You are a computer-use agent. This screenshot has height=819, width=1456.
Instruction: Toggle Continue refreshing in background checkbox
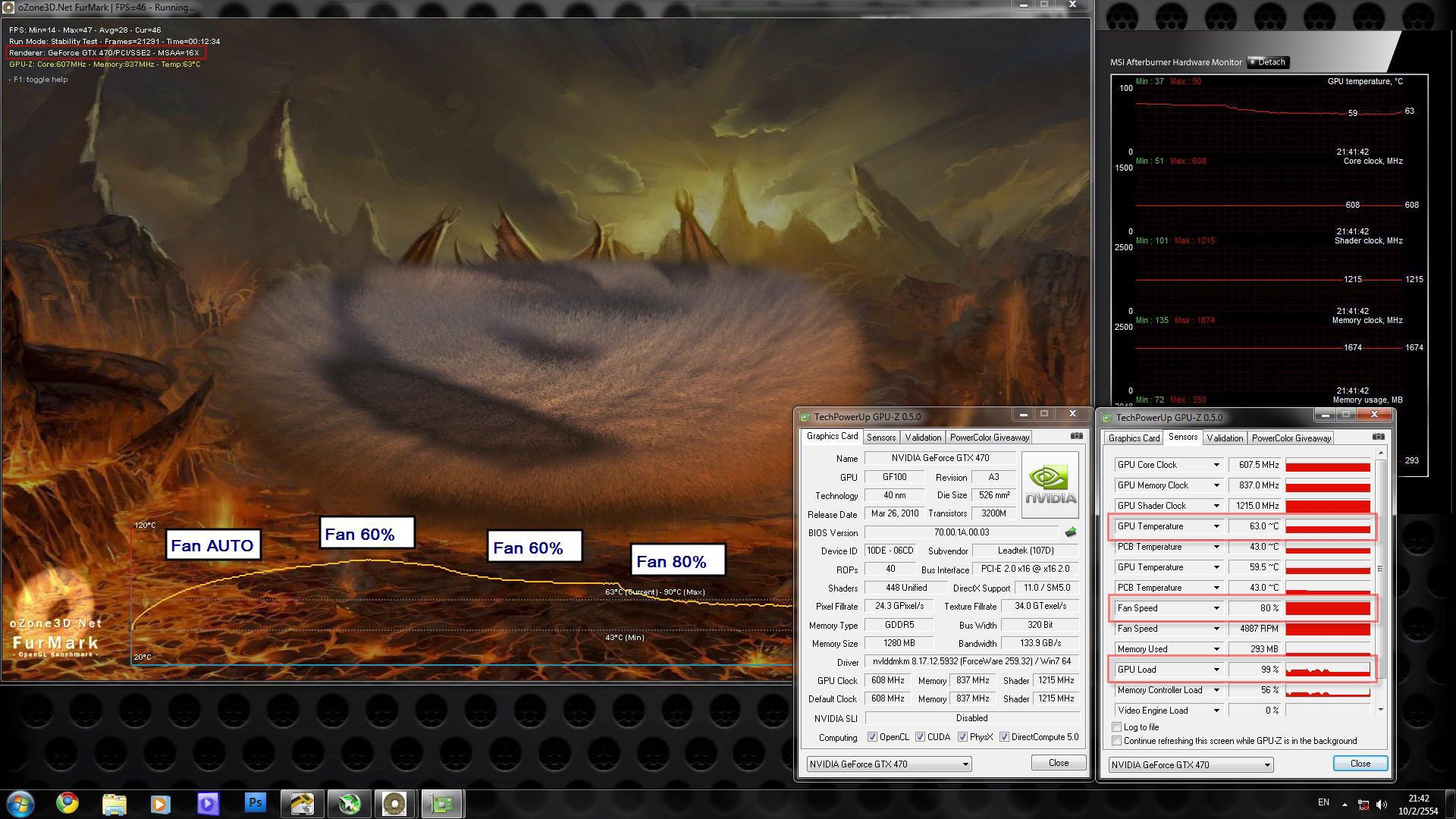(x=1116, y=741)
